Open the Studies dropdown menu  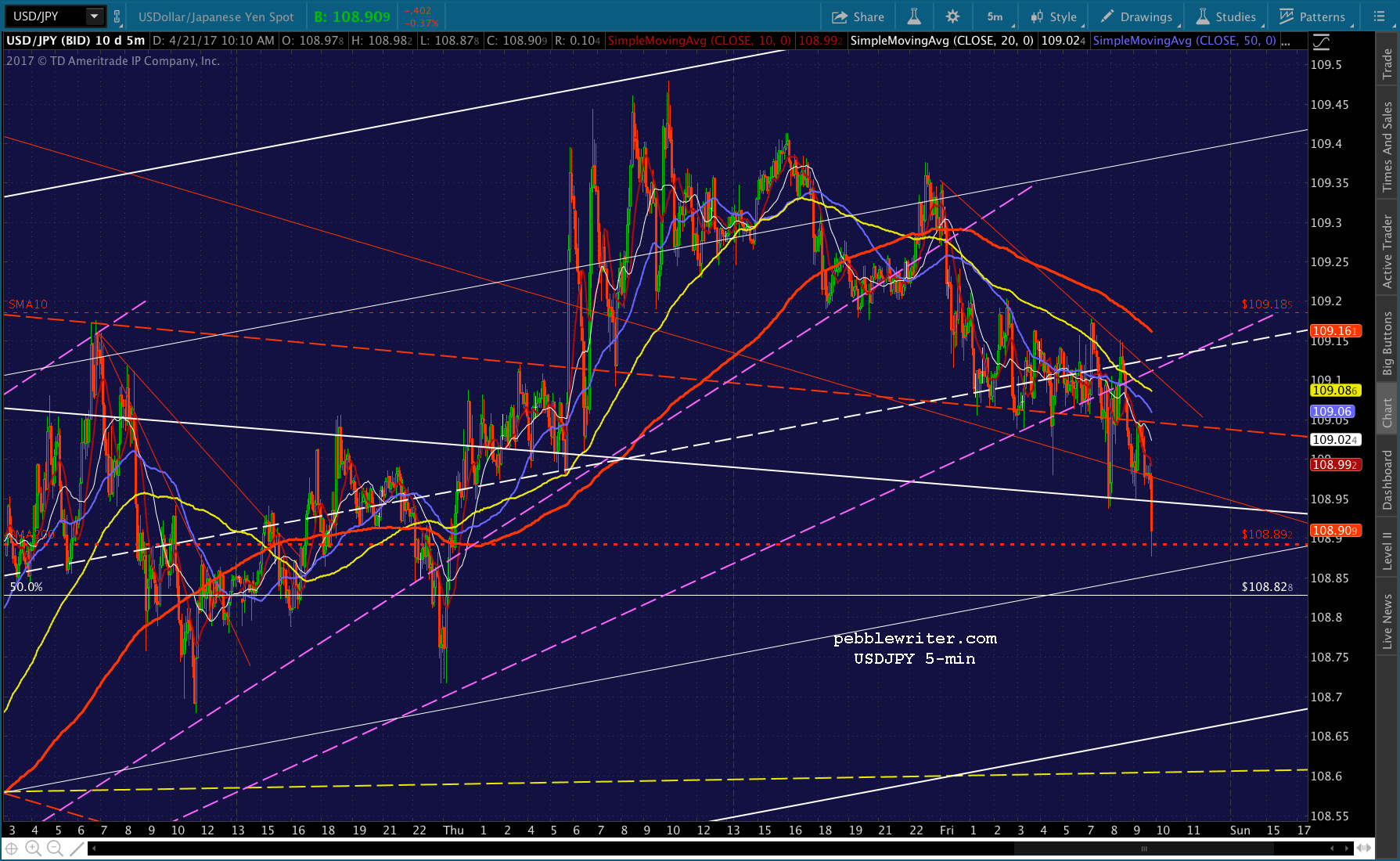point(1226,16)
